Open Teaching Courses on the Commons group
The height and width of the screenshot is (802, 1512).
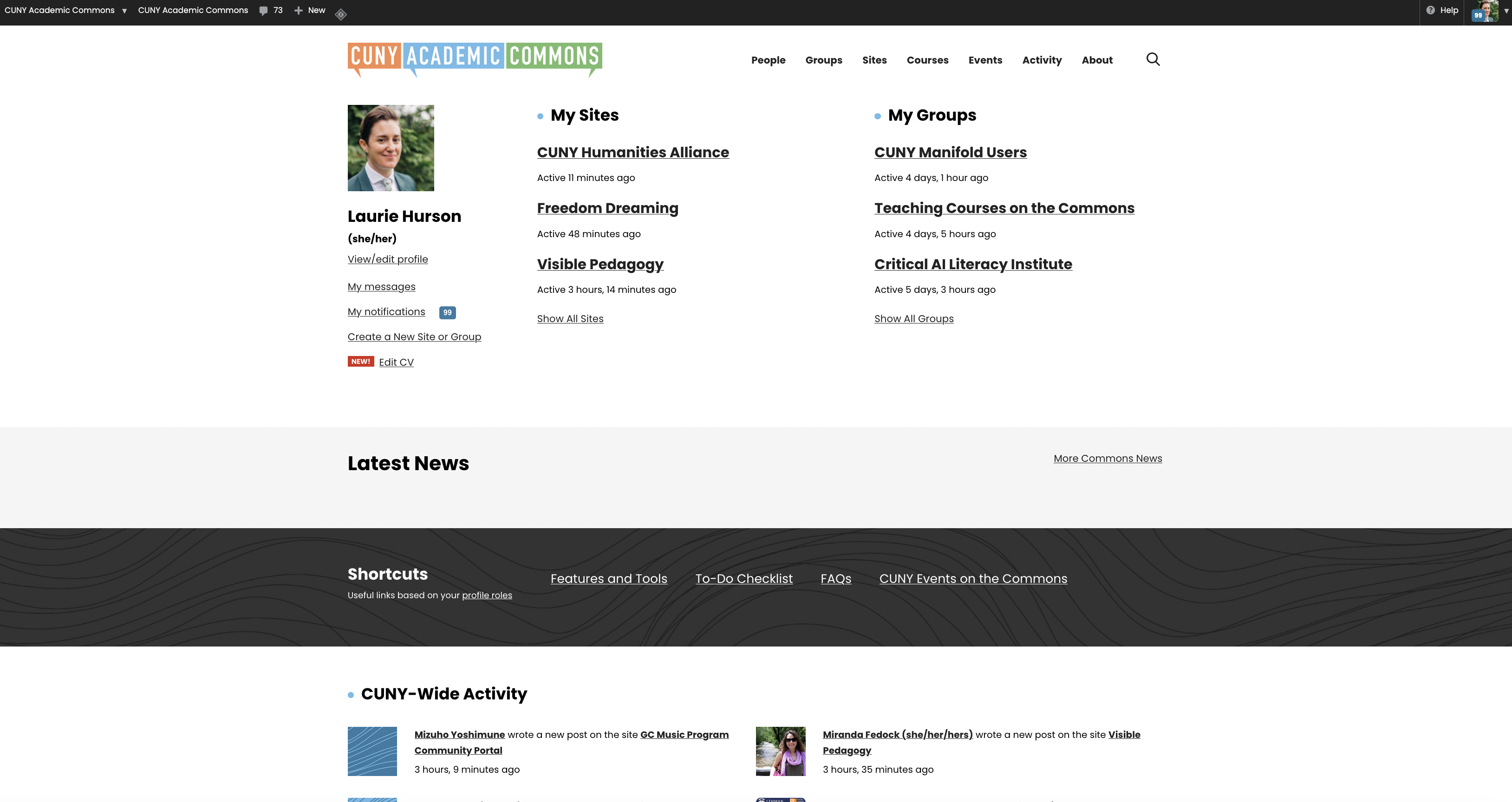pos(1004,208)
